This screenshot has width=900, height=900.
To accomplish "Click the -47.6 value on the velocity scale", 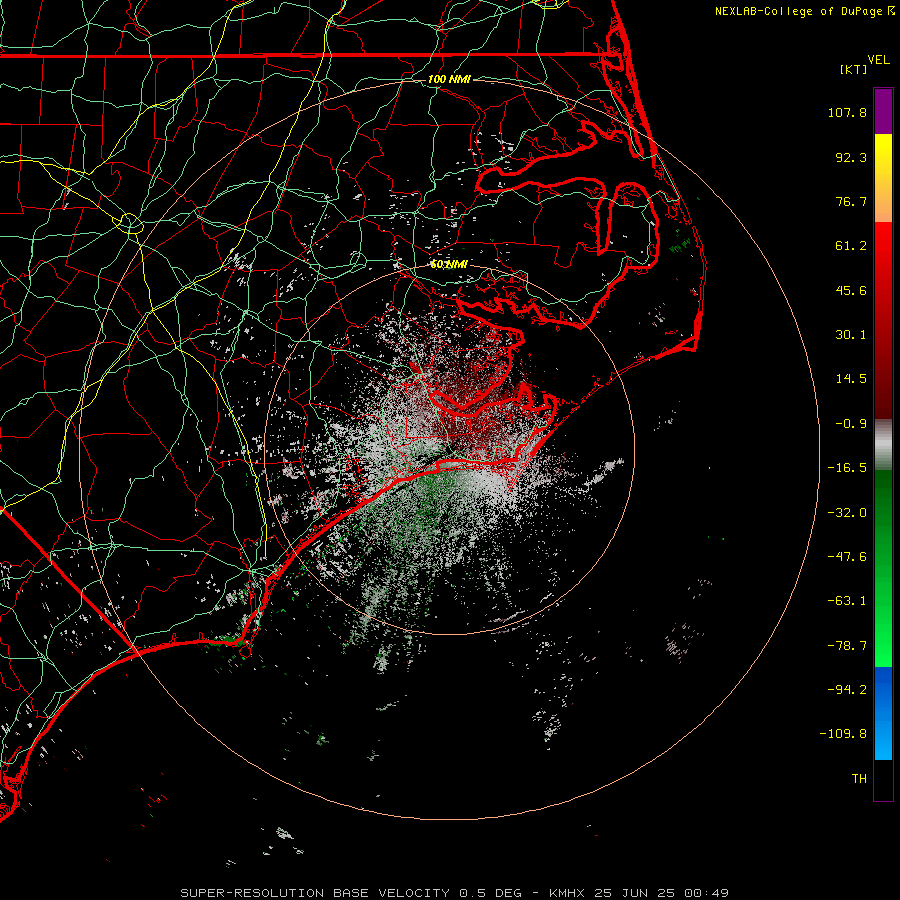I will click(x=847, y=557).
